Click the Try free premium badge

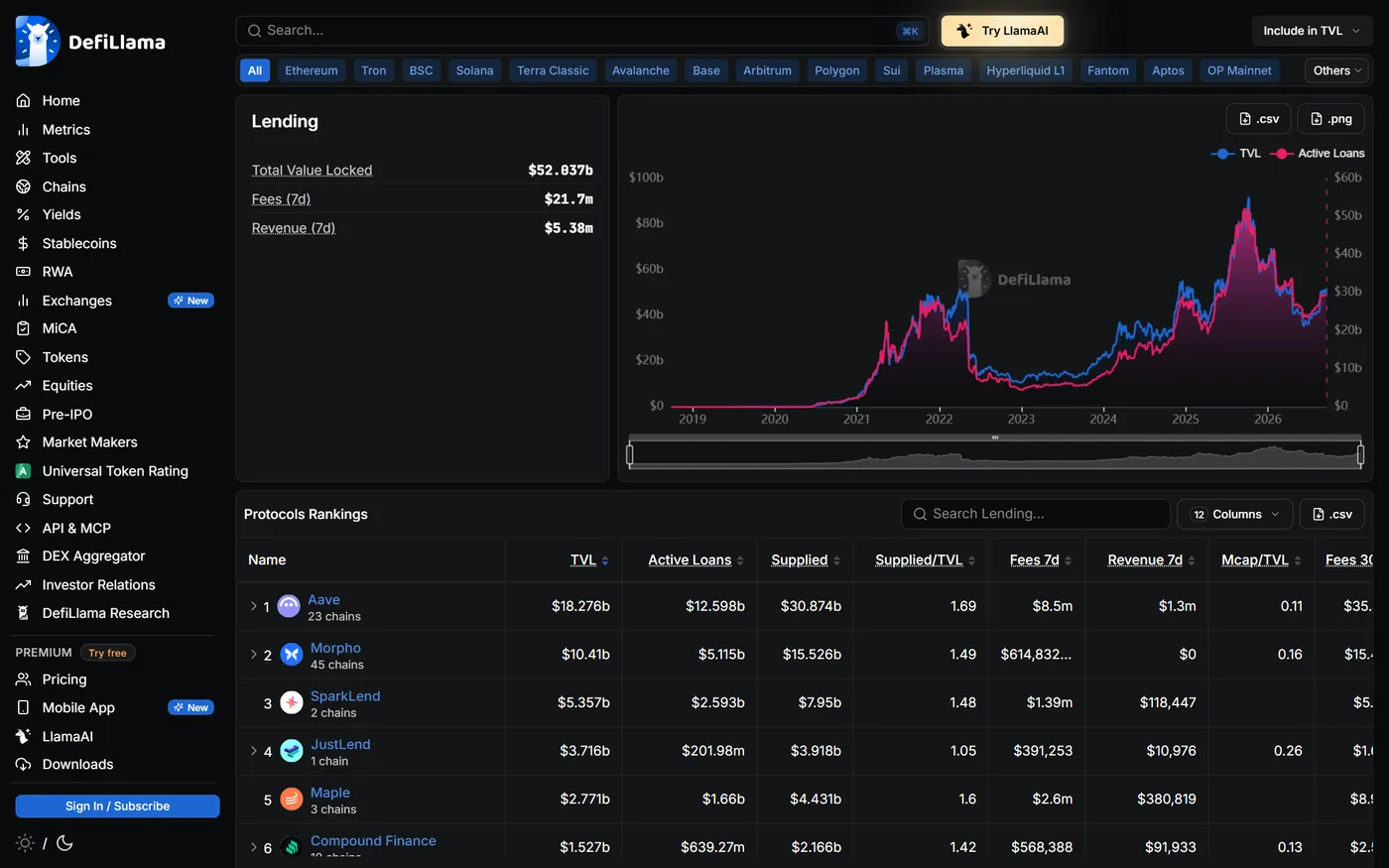point(107,653)
